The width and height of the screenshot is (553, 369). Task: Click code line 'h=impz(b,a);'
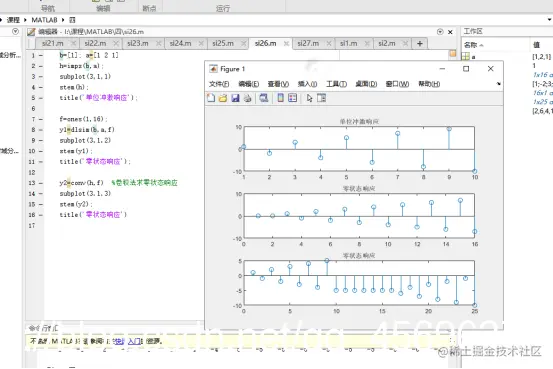click(x=81, y=66)
